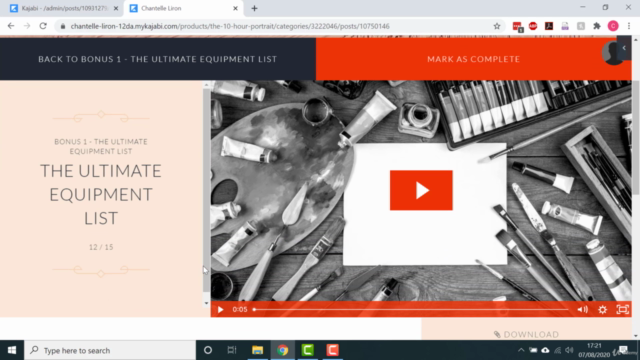Open Task View on taskbar

[232, 350]
